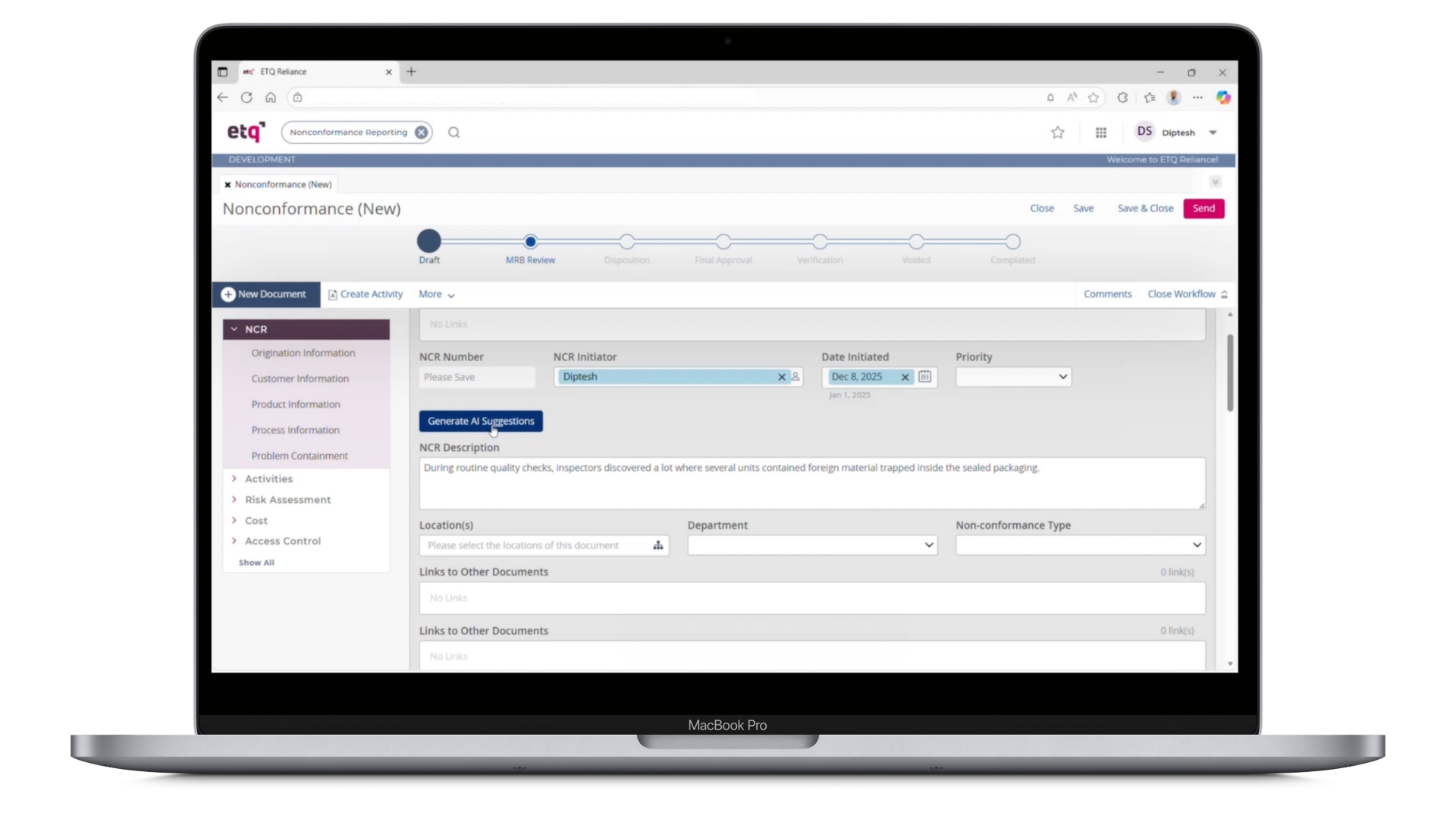Select Product Information in the sidebar
The width and height of the screenshot is (1456, 819).
coord(296,404)
